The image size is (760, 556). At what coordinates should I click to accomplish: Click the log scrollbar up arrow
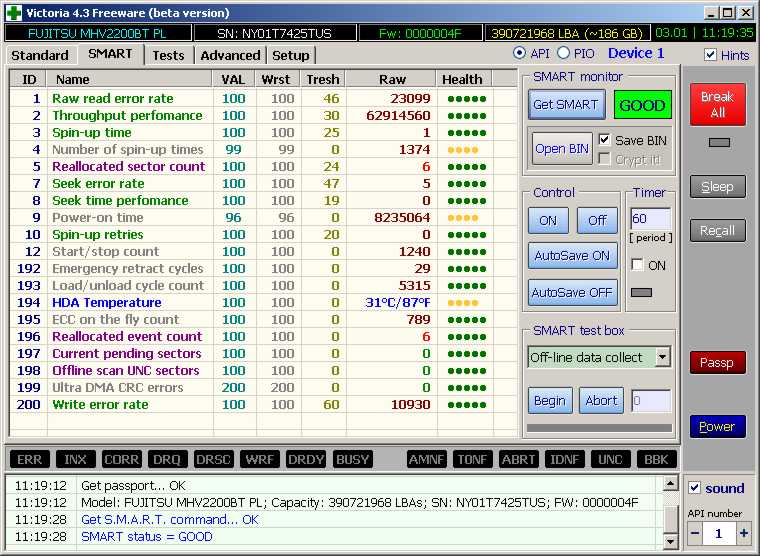tap(670, 483)
